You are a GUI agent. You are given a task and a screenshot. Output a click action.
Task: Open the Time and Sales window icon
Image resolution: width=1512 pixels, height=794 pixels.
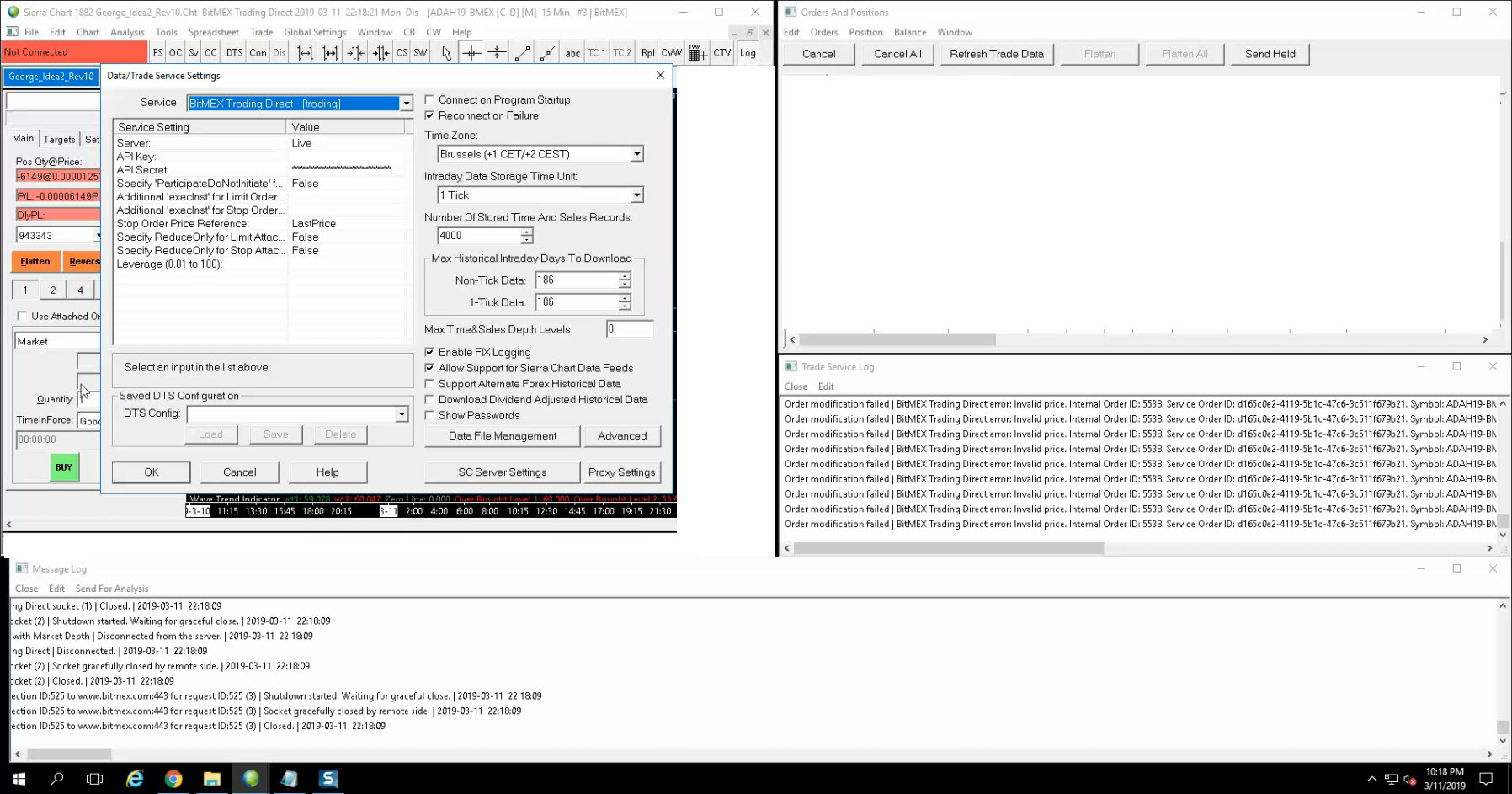point(697,53)
